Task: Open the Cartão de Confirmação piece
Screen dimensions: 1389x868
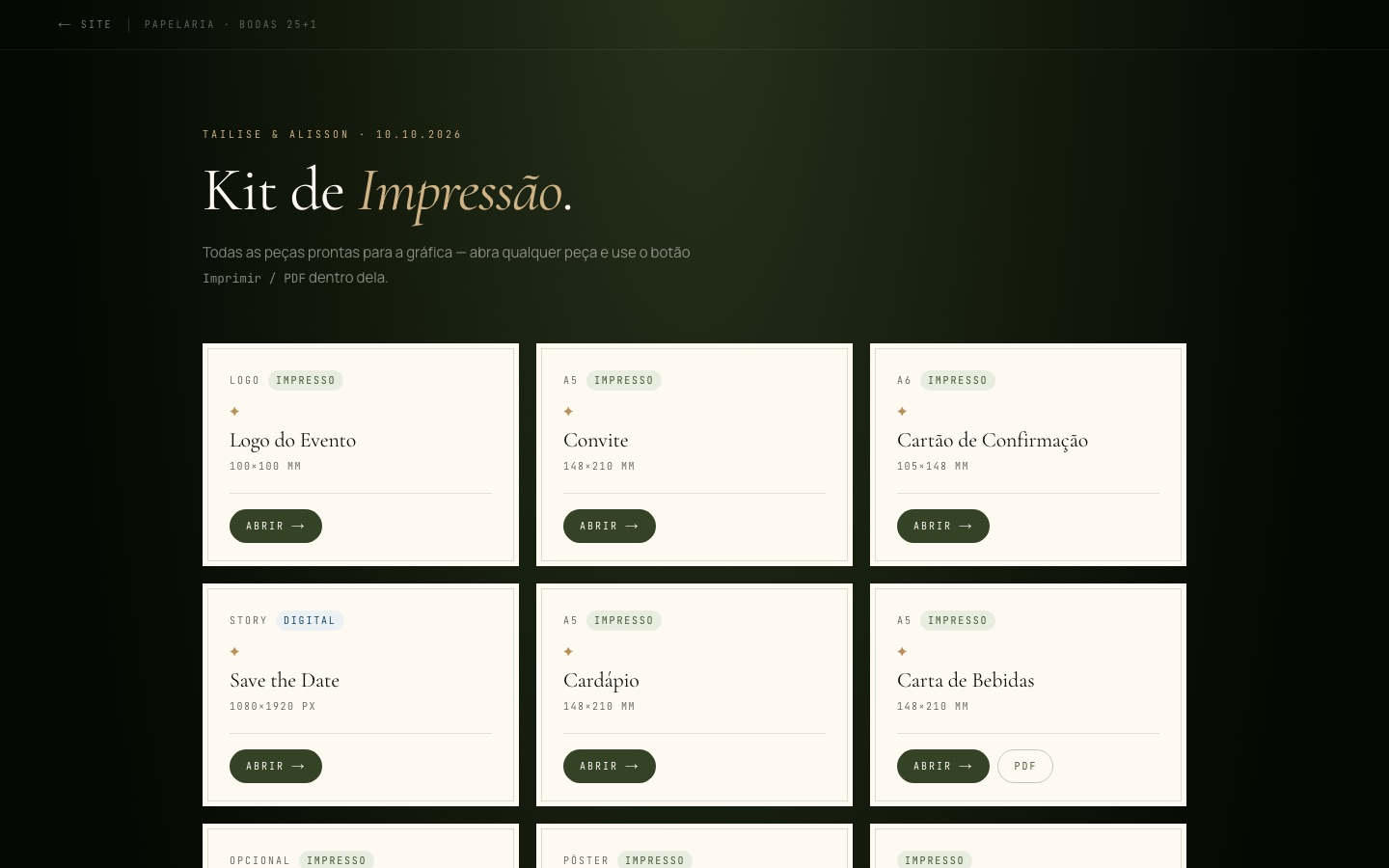Action: point(943,526)
